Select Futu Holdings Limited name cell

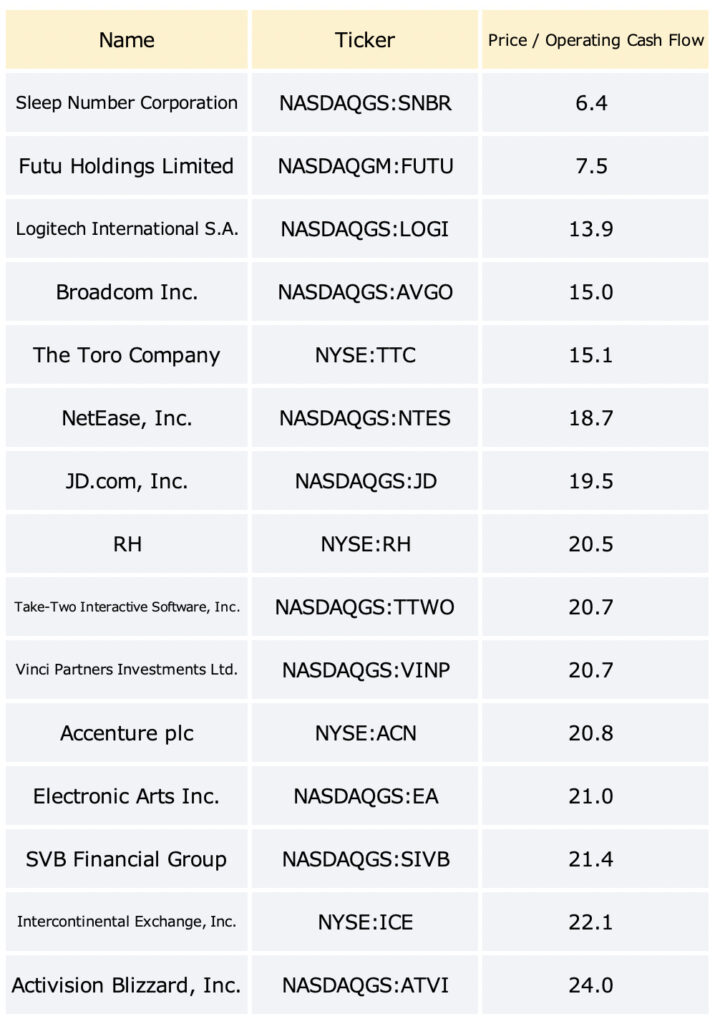[x=127, y=166]
